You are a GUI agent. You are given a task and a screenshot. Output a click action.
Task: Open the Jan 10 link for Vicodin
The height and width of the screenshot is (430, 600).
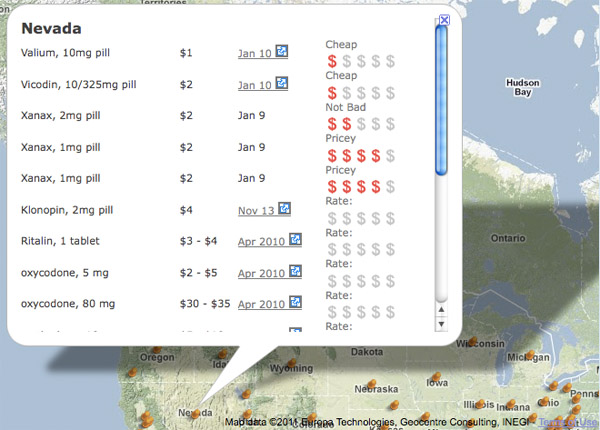tap(254, 85)
